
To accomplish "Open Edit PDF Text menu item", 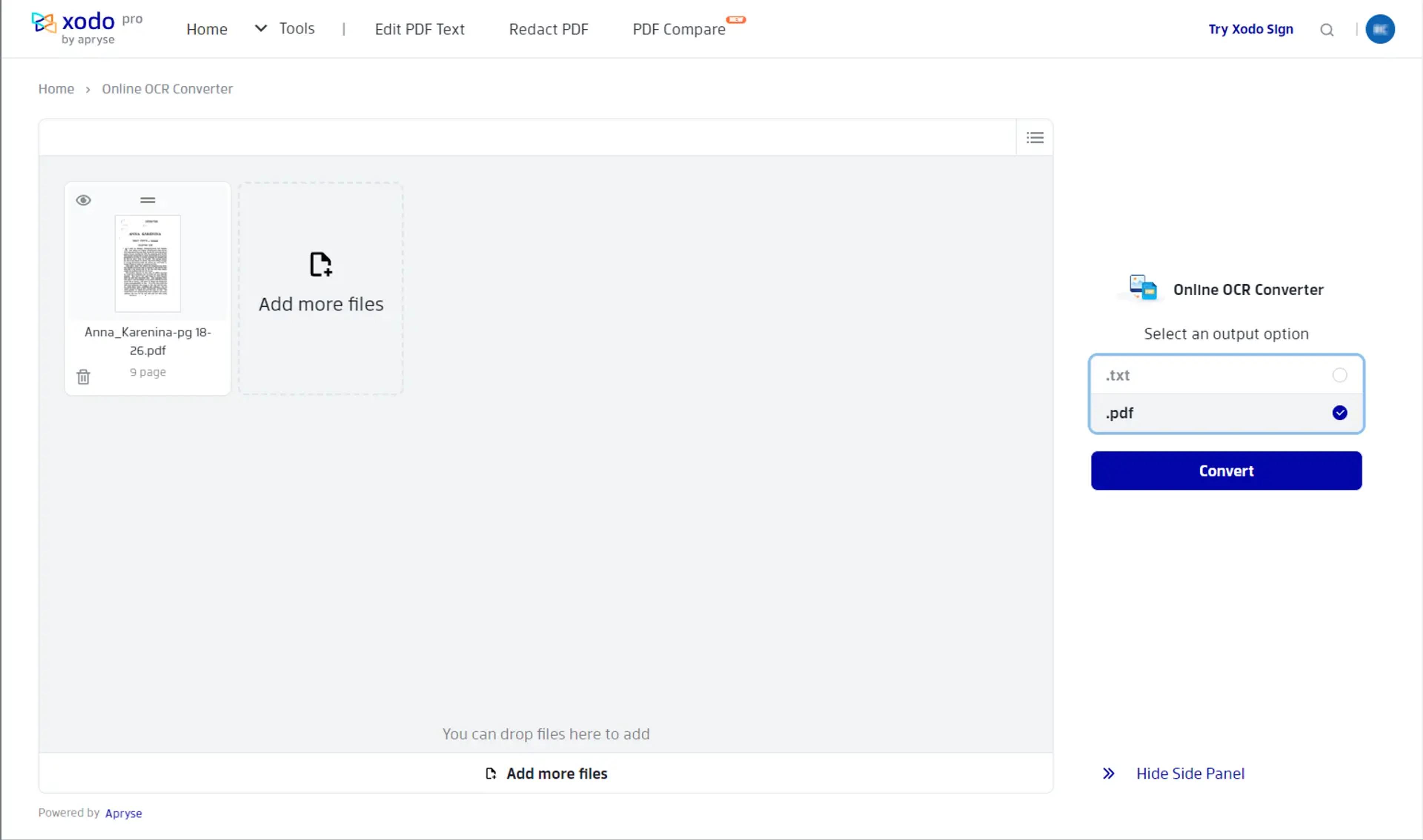I will pyautogui.click(x=419, y=29).
